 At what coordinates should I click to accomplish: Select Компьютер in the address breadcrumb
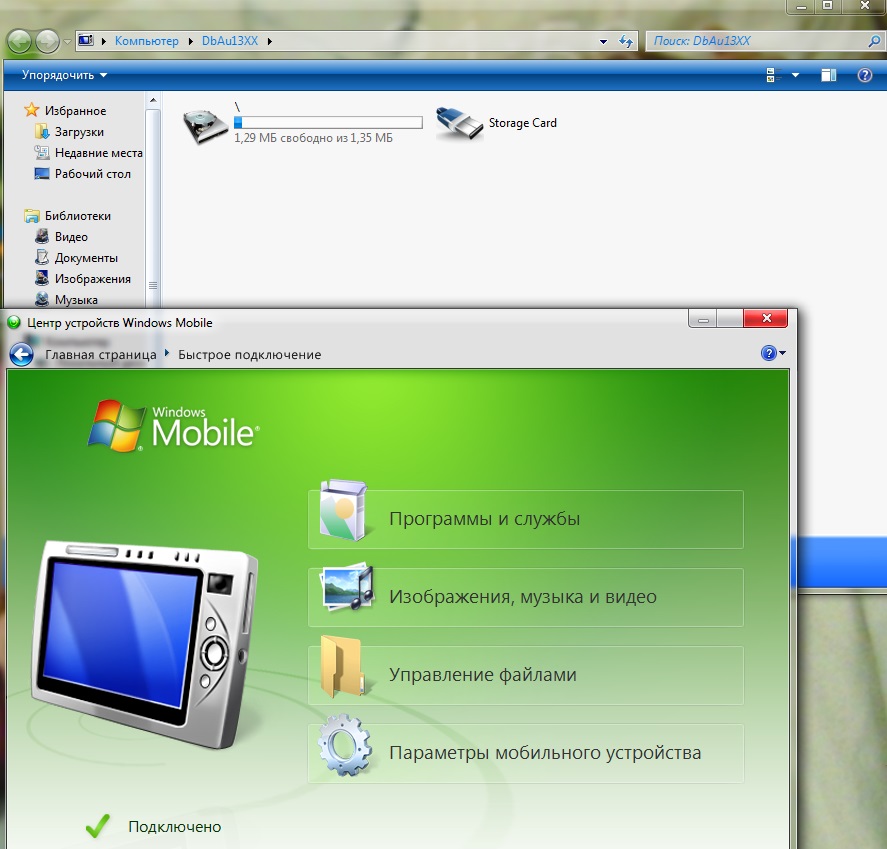tap(147, 41)
